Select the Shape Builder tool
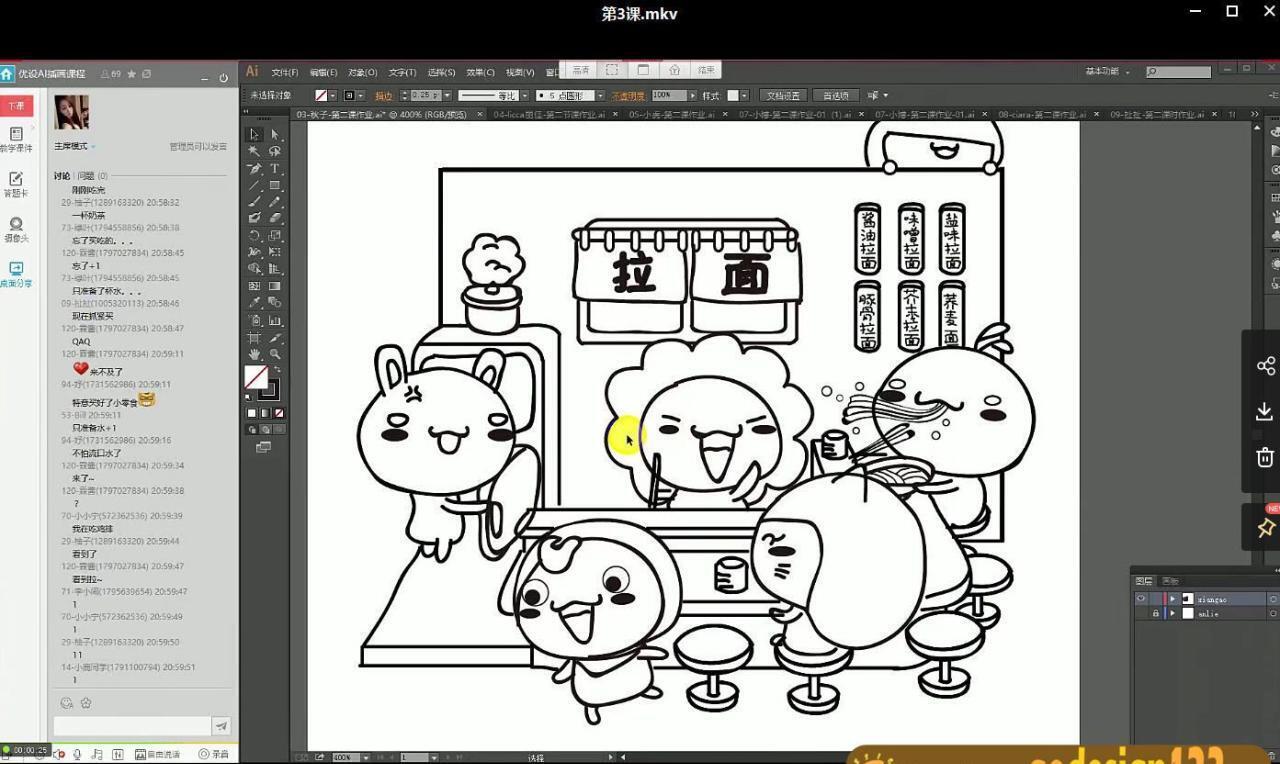This screenshot has height=764, width=1280. pyautogui.click(x=255, y=267)
